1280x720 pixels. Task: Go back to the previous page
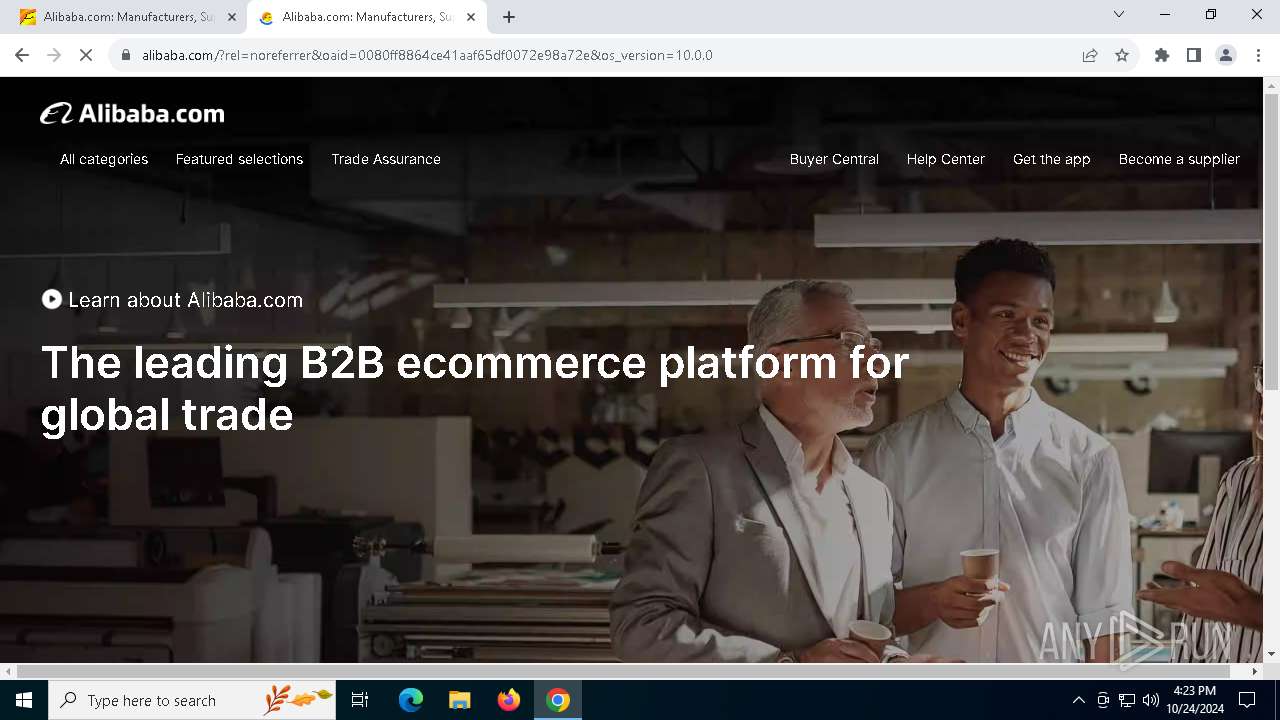pyautogui.click(x=22, y=55)
